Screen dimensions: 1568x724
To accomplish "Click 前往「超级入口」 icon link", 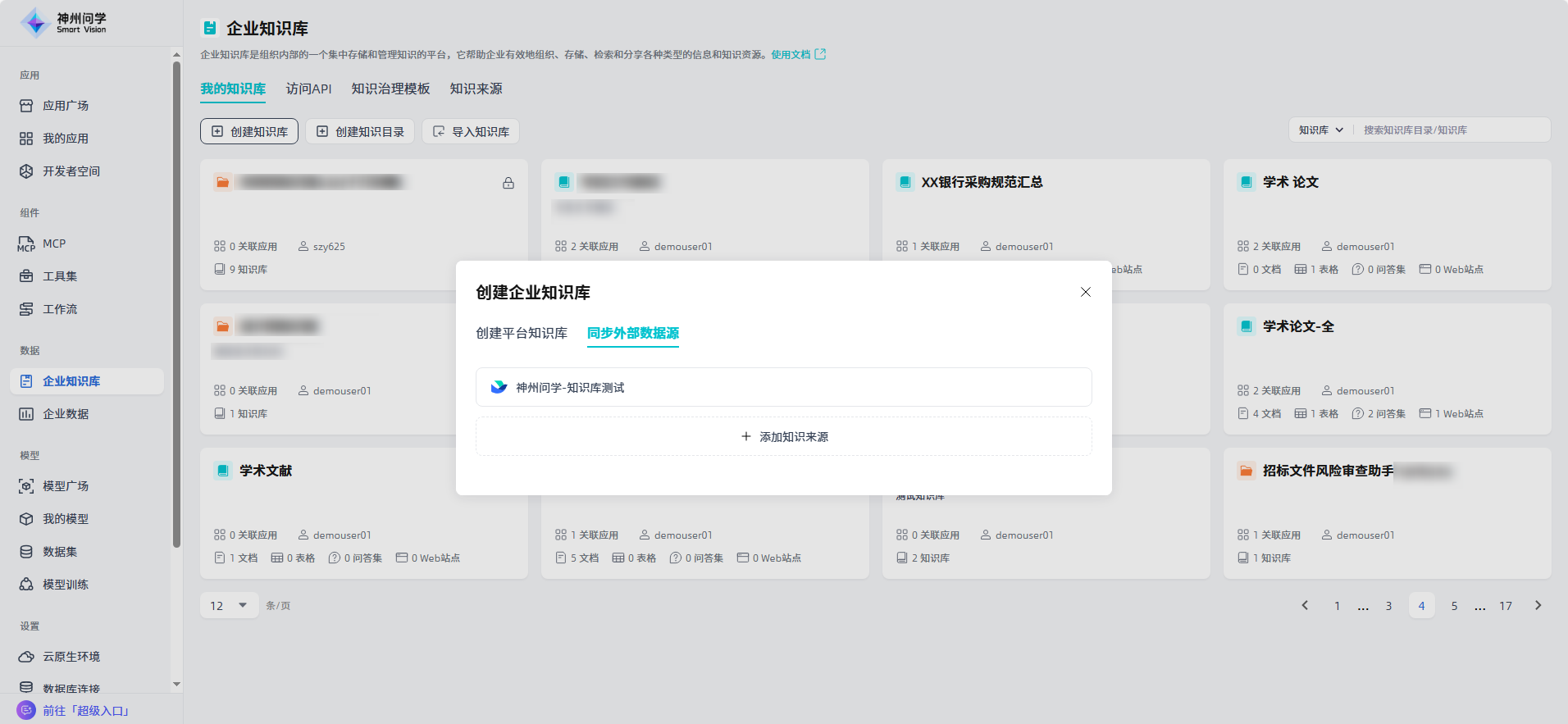I will tap(26, 710).
